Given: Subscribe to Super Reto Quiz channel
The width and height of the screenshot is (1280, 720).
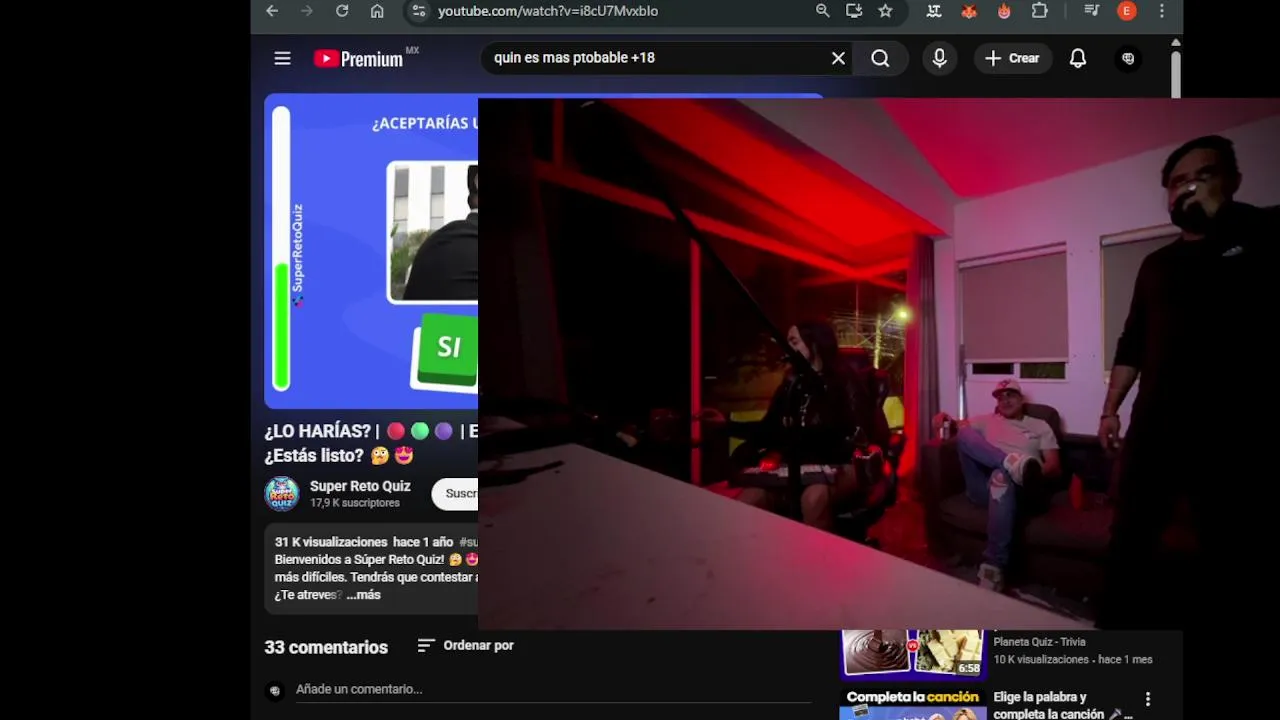Looking at the screenshot, I should [x=456, y=493].
